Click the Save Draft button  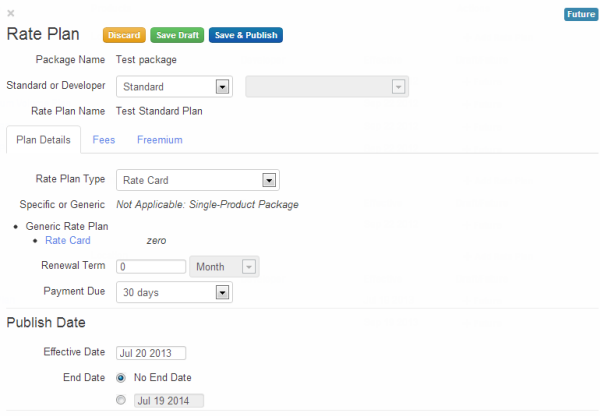(177, 35)
